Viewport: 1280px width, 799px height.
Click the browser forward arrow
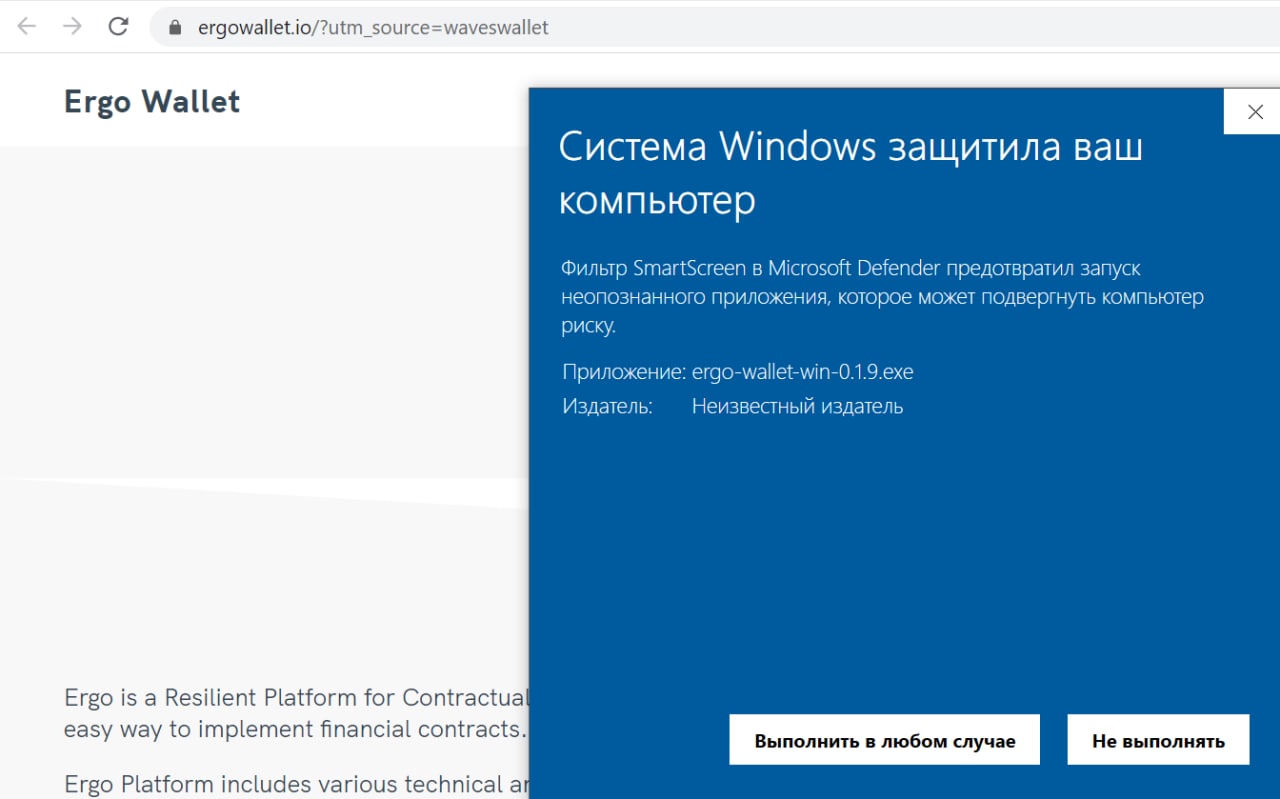point(72,27)
